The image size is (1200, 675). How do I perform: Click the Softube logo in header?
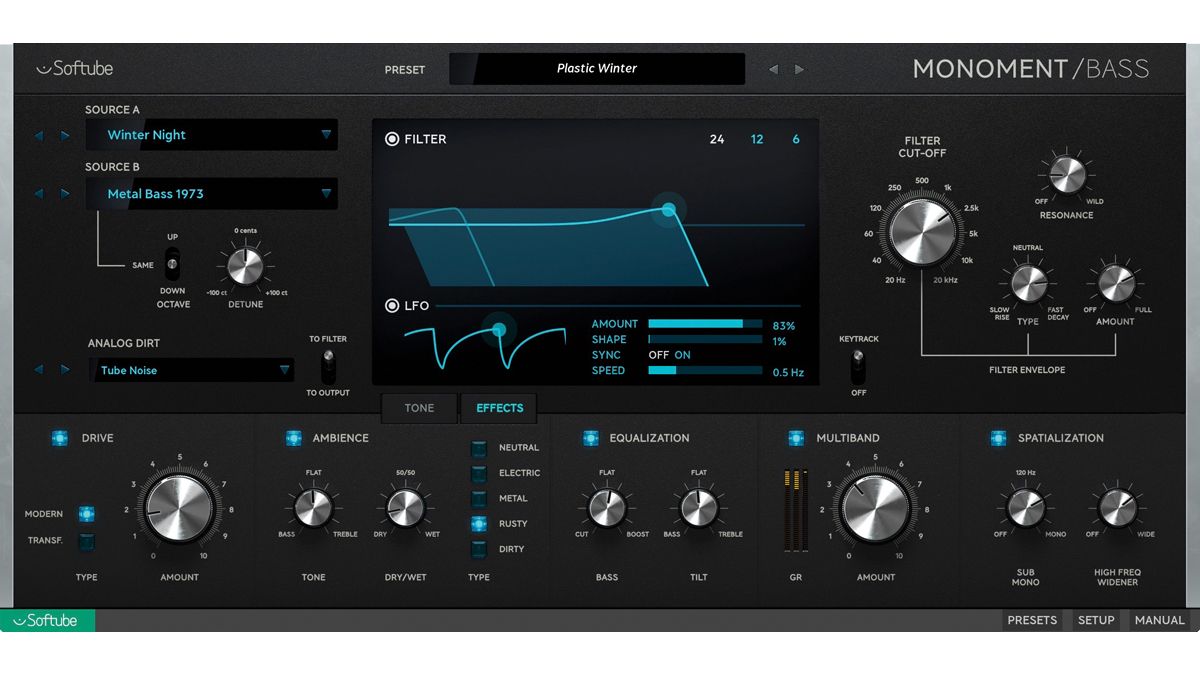tap(75, 69)
